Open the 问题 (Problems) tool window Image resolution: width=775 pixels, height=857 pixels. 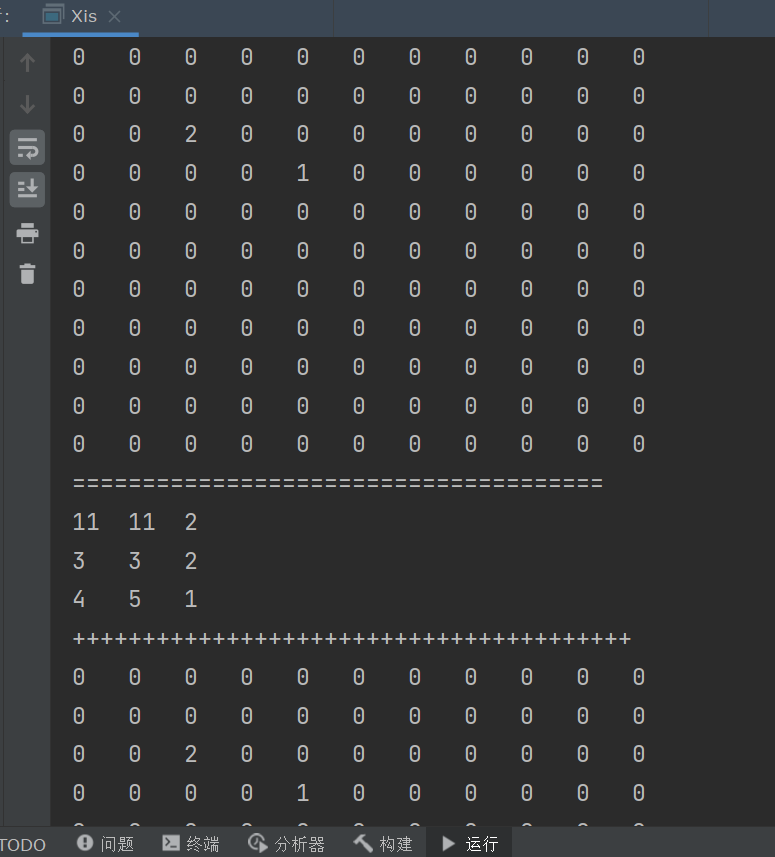pos(105,844)
